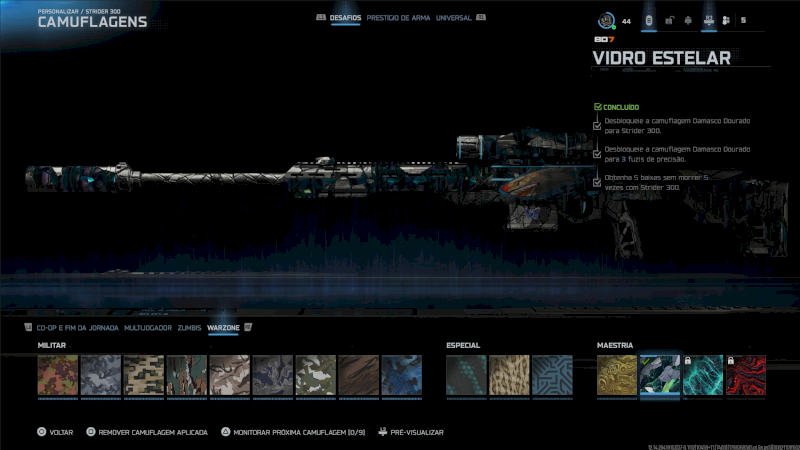Select the green and brown stripe Militar camo
This screenshot has height=450, width=800.
coord(187,375)
